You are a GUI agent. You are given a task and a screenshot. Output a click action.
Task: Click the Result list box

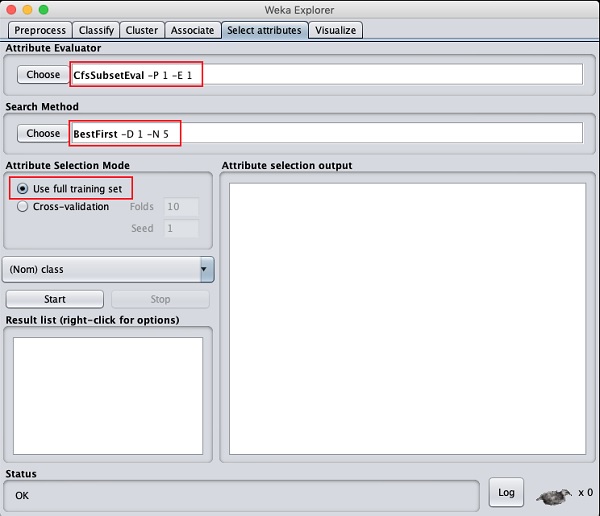[108, 396]
